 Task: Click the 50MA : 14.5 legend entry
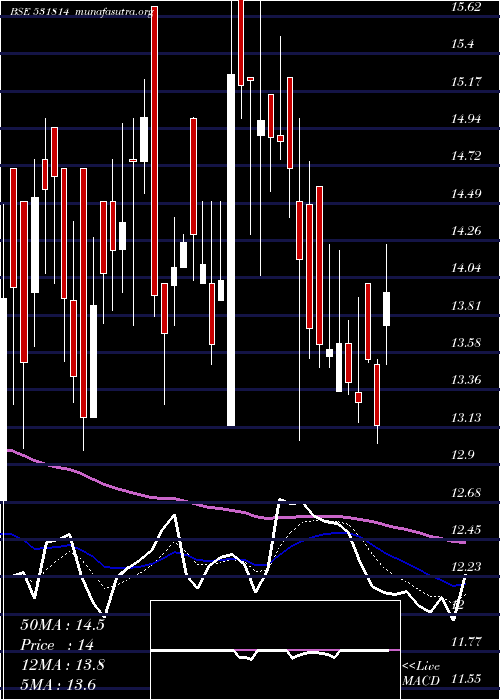point(62,625)
